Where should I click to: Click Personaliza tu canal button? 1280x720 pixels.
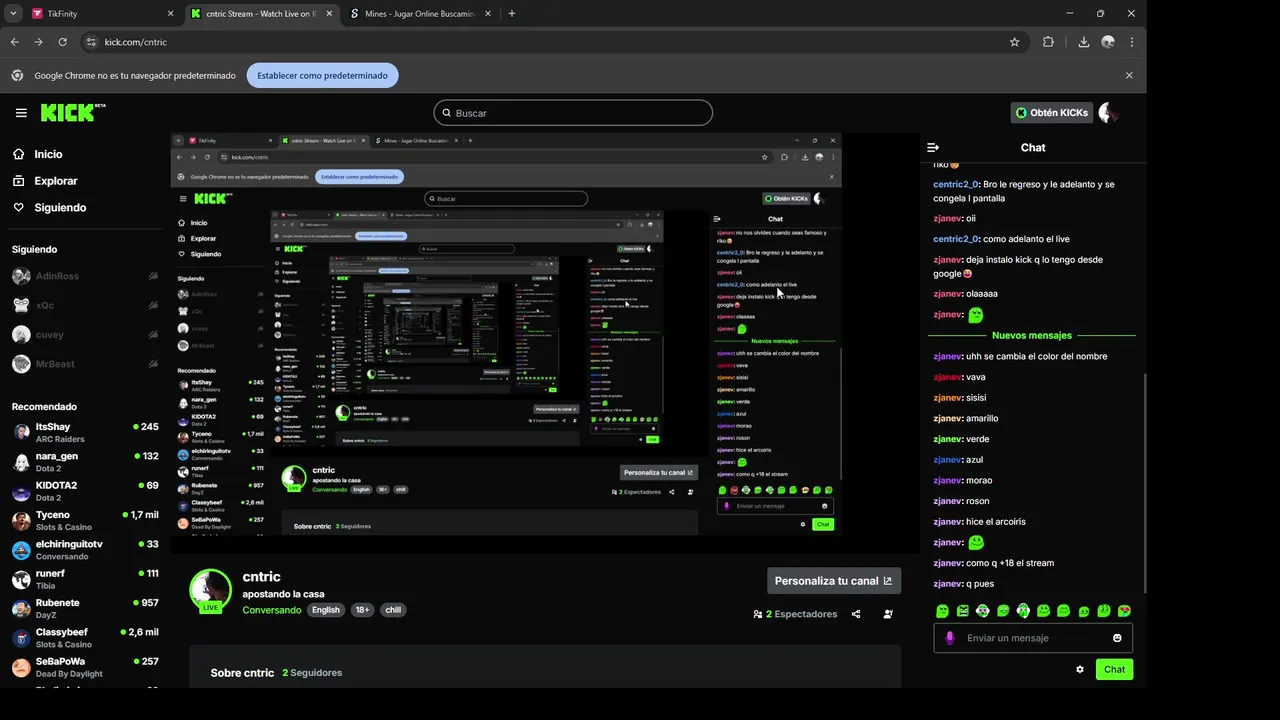coord(833,581)
